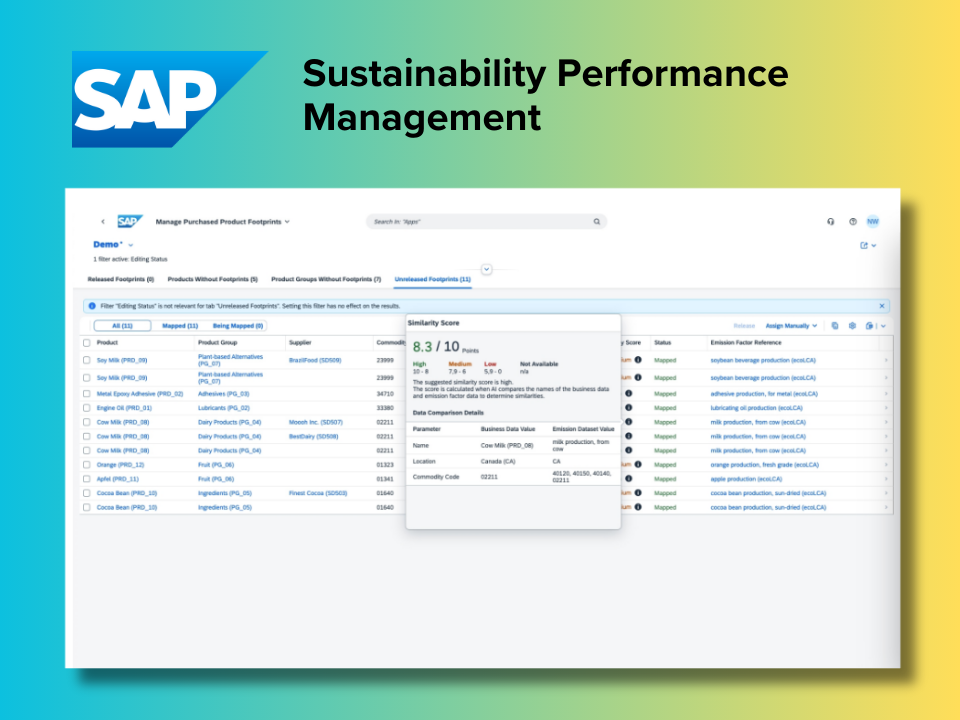
Task: Open Engine Oil (PRD_01) product link
Action: (124, 408)
